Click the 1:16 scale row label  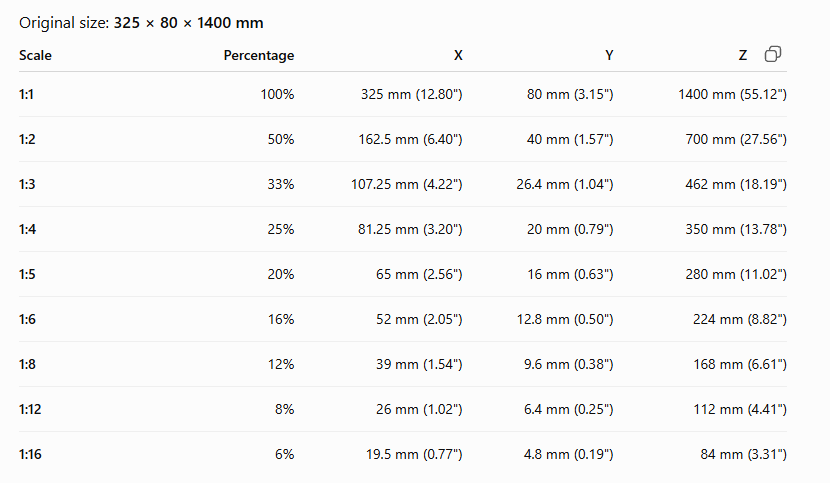(30, 454)
